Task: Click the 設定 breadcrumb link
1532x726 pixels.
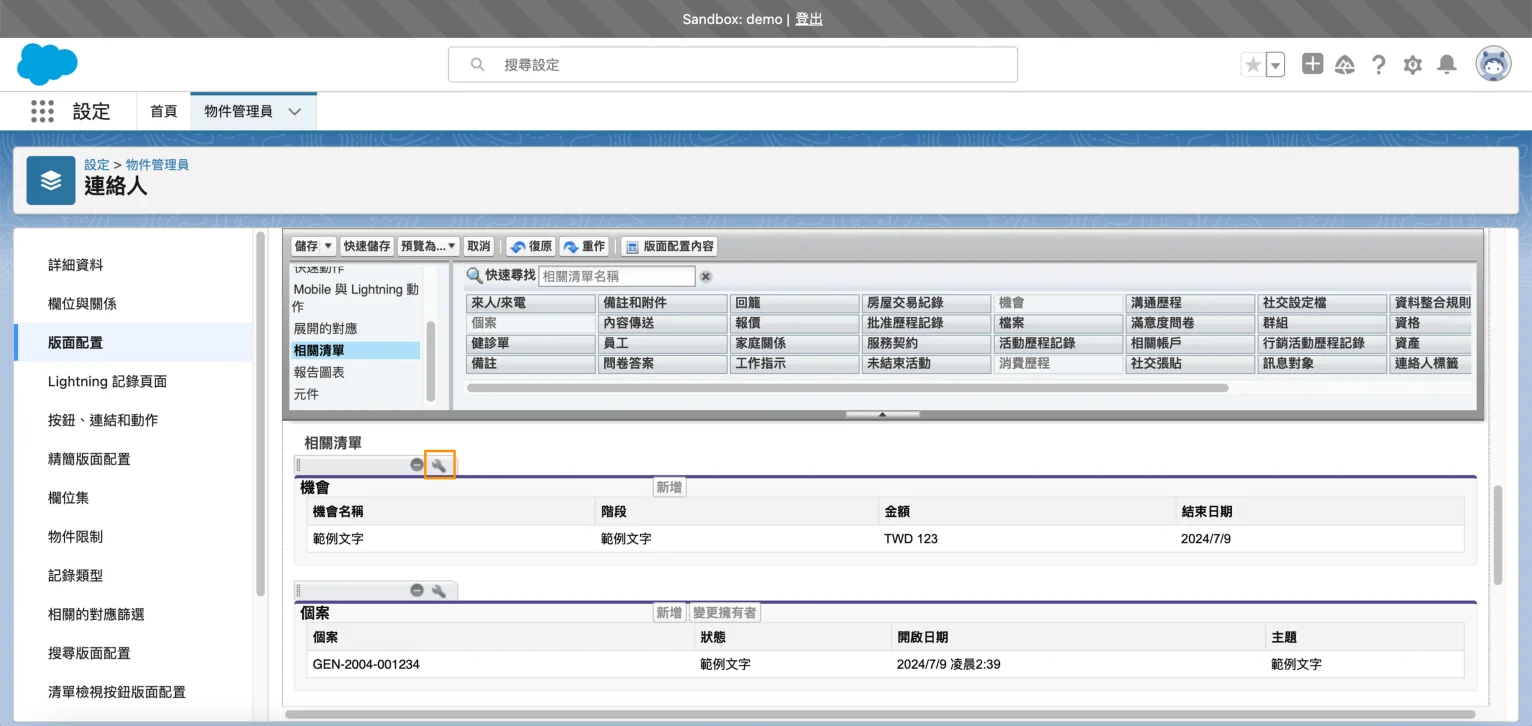Action: pos(97,164)
